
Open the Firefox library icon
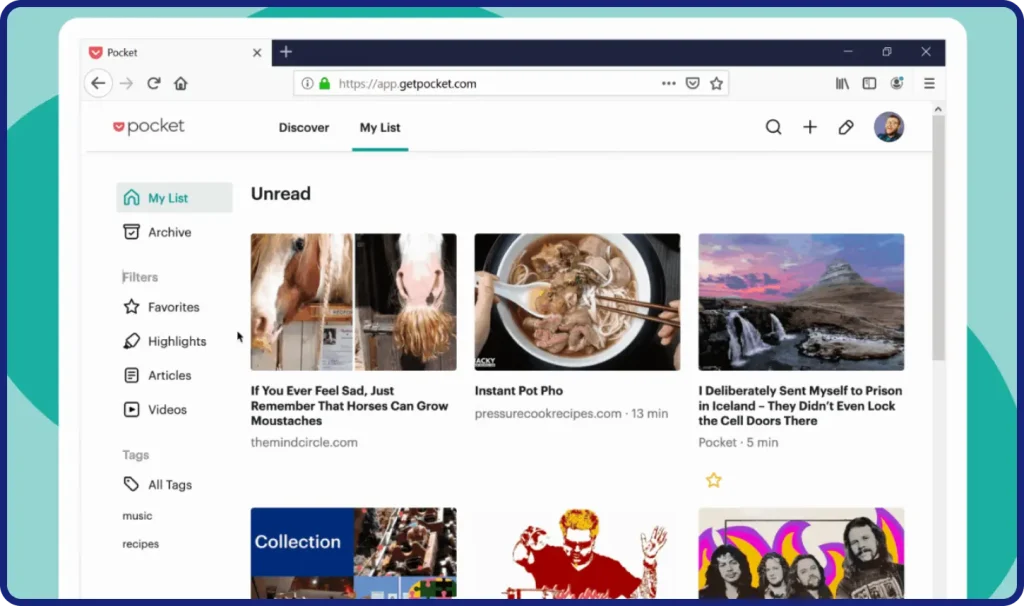coord(842,84)
